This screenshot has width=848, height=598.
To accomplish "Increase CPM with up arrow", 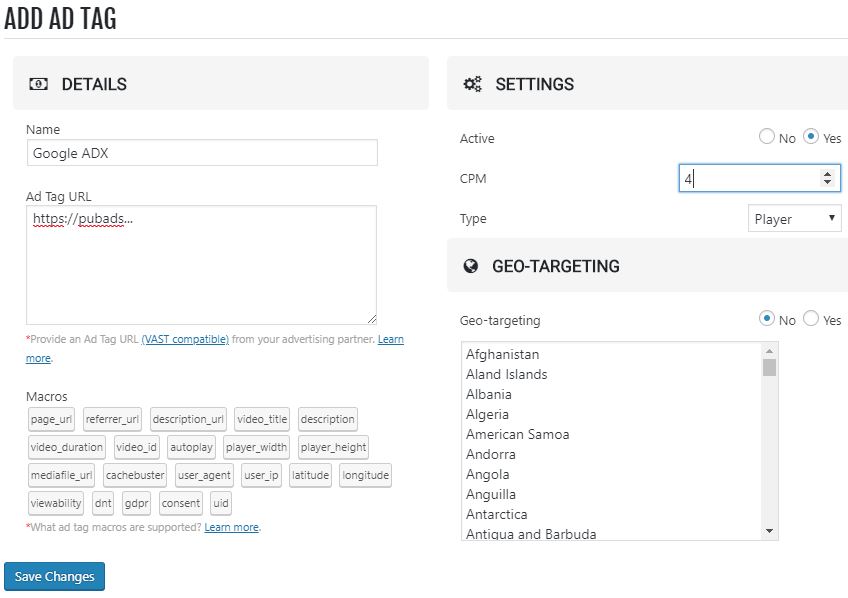I will (x=827, y=174).
